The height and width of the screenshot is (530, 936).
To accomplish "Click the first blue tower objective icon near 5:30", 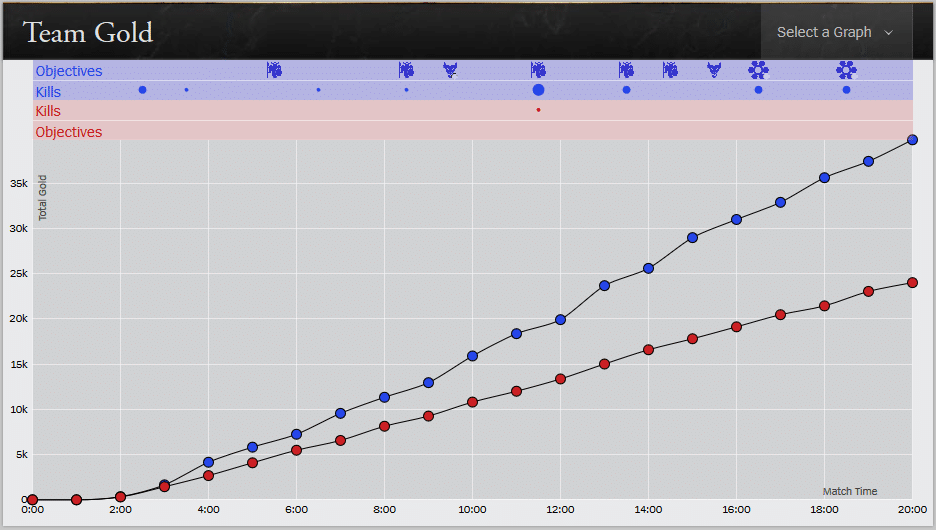I will point(274,70).
